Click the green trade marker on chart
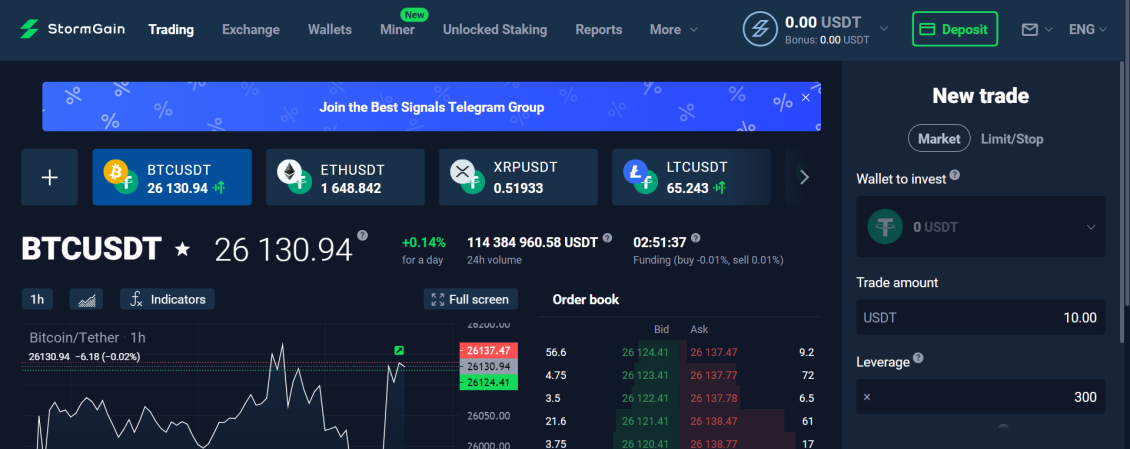The height and width of the screenshot is (449, 1130). (399, 351)
